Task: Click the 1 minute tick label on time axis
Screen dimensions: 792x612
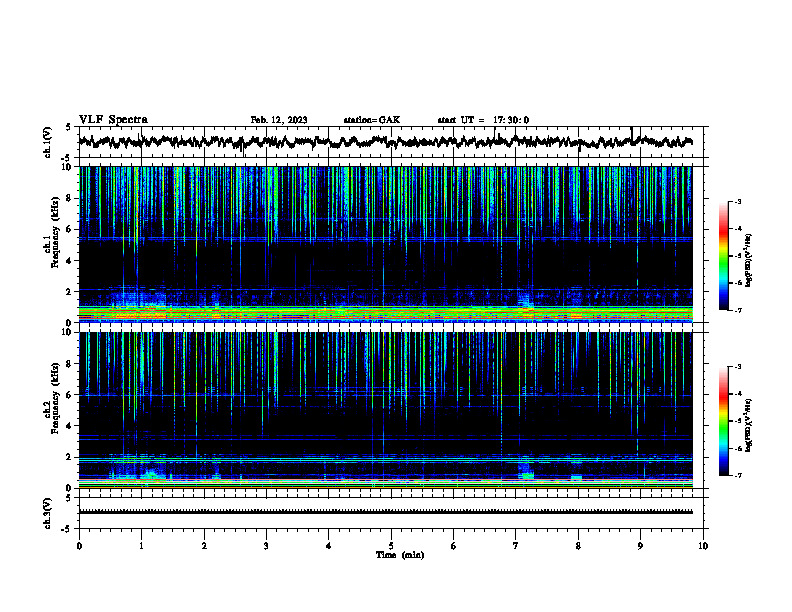Action: [141, 546]
